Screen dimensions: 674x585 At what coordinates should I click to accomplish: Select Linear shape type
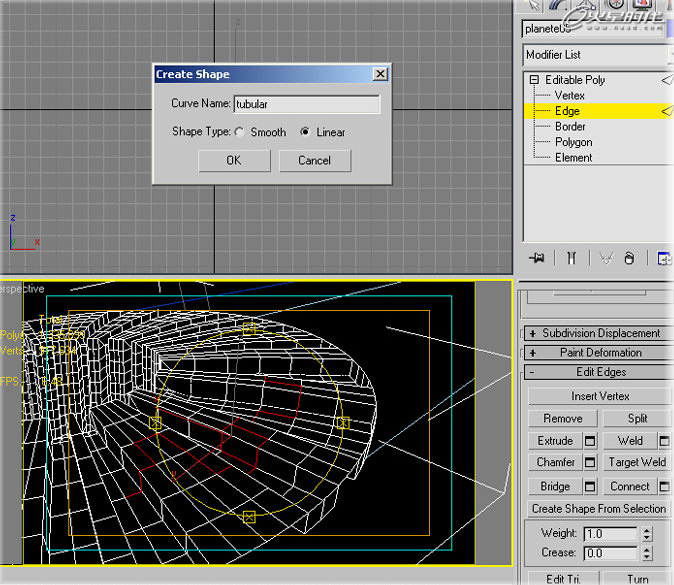(x=305, y=132)
